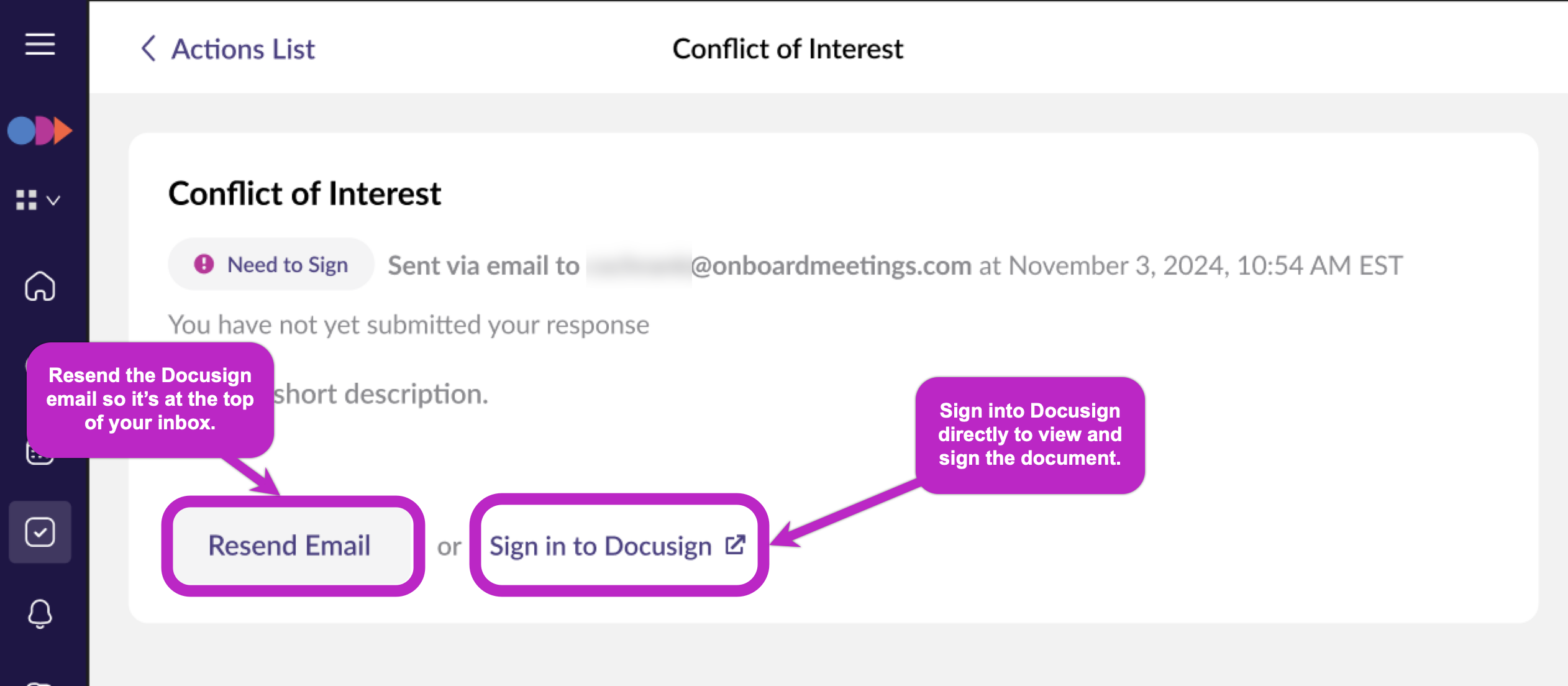Click the "Resend the Docusign email" callout

pyautogui.click(x=150, y=399)
